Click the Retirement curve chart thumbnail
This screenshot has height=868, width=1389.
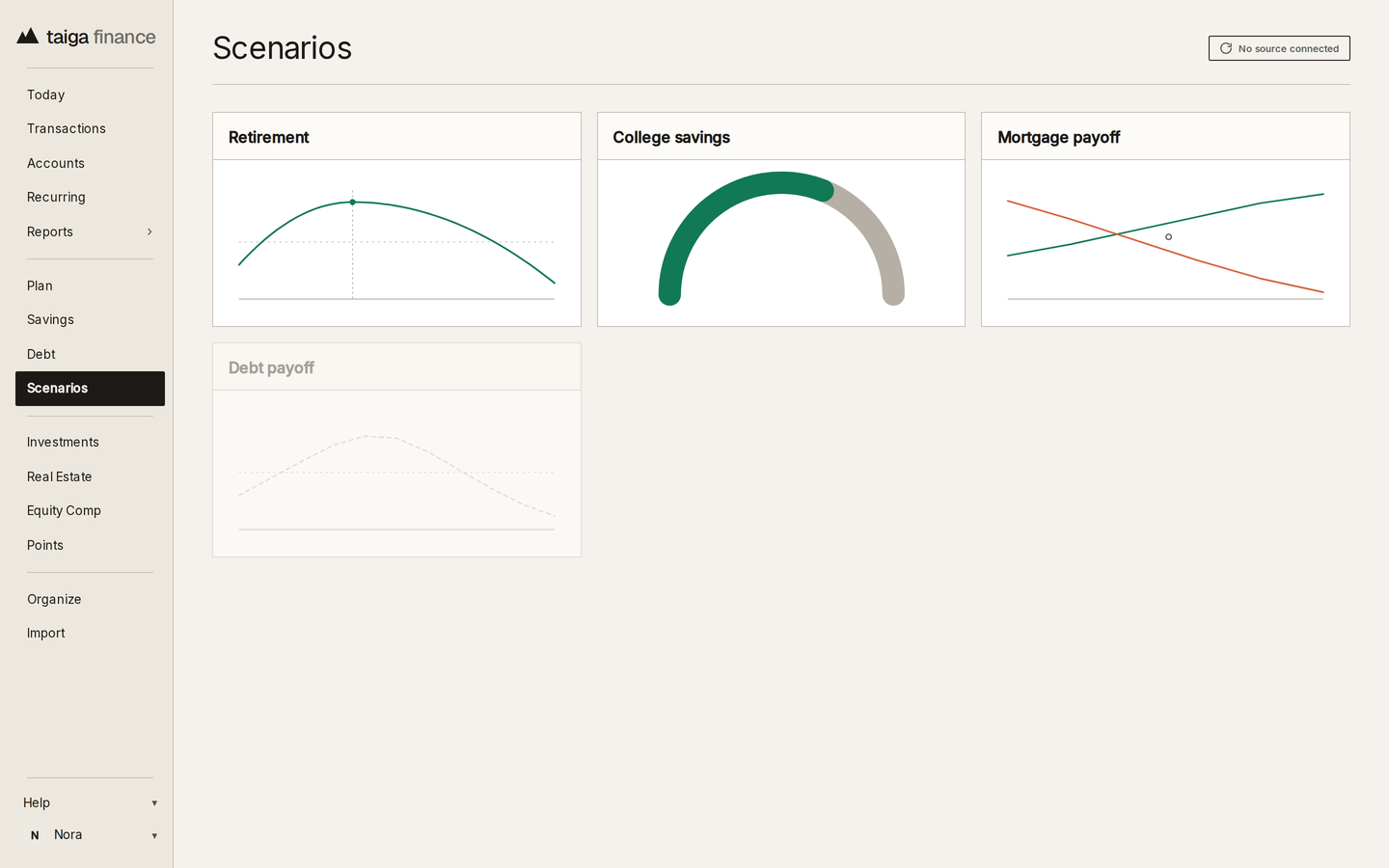coord(396,245)
